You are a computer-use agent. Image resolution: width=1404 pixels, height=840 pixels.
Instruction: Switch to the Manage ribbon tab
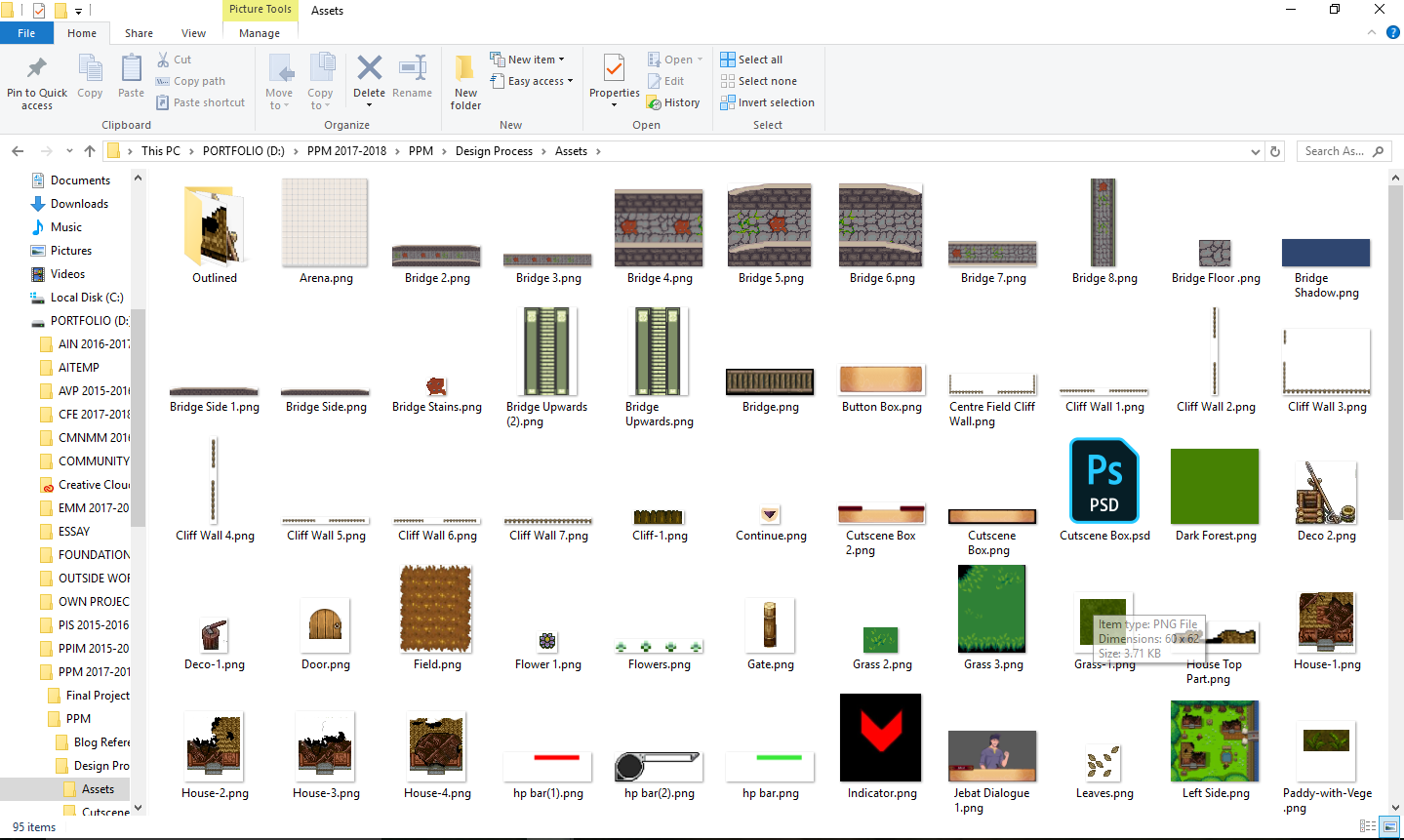tap(260, 33)
